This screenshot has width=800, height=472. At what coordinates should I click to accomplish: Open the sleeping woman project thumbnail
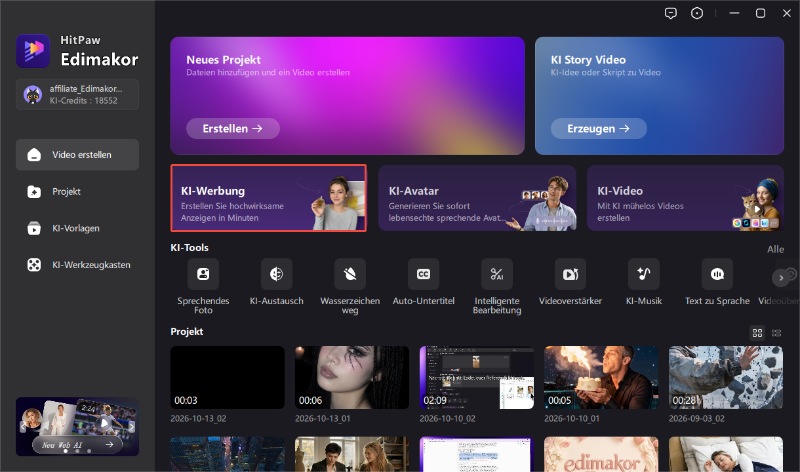click(x=726, y=454)
